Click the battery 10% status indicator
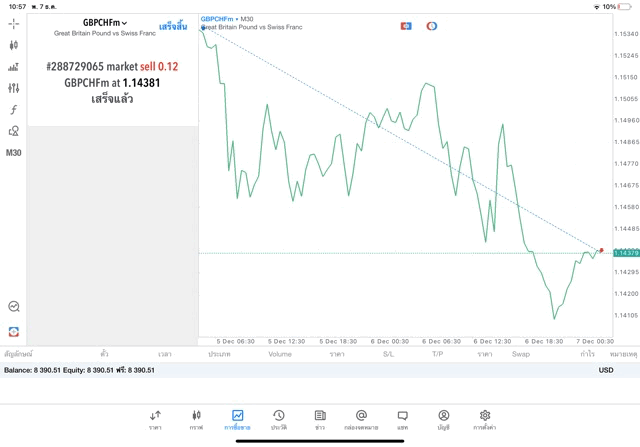 617,7
